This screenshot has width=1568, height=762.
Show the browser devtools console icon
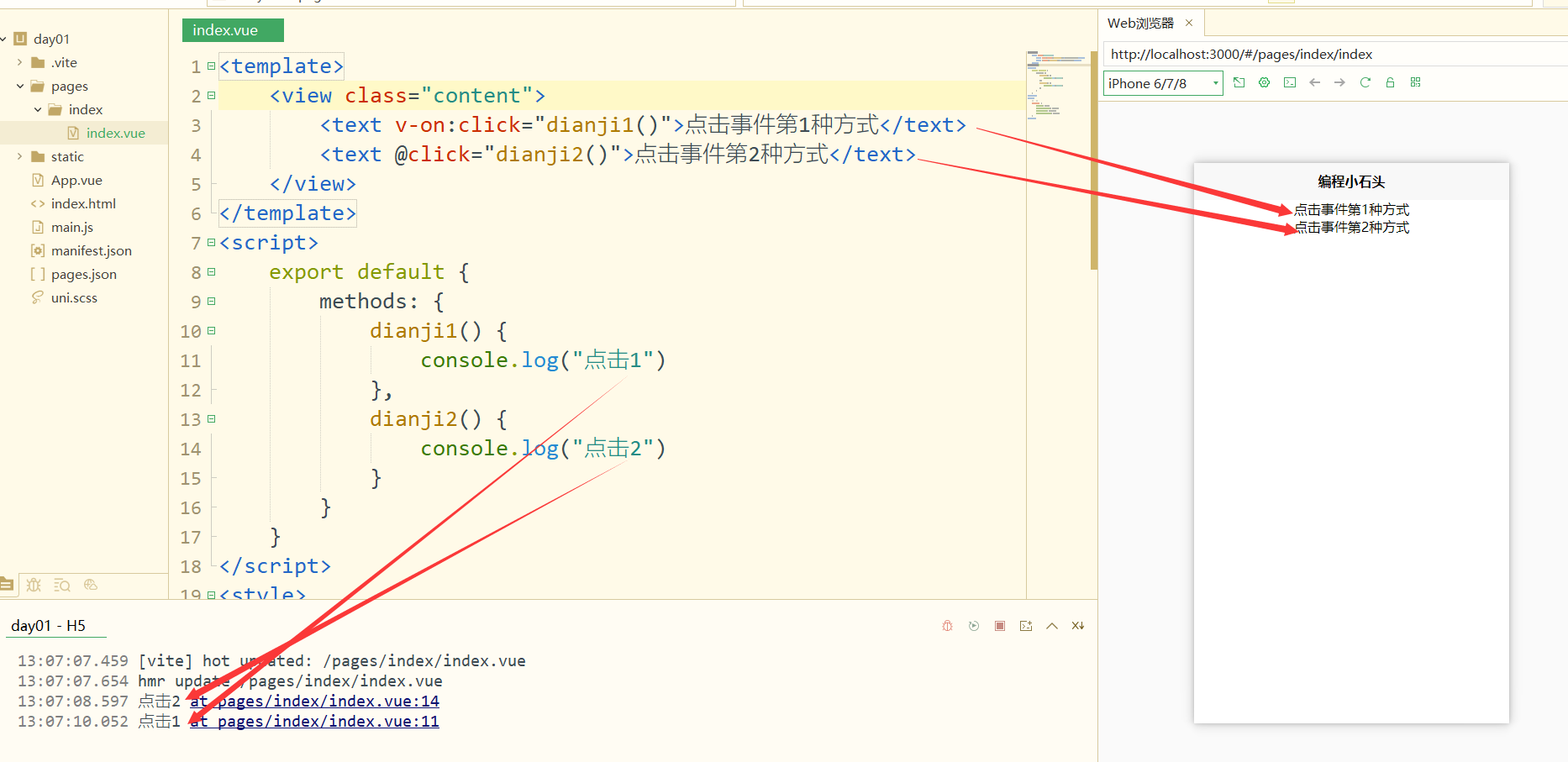pyautogui.click(x=1290, y=82)
